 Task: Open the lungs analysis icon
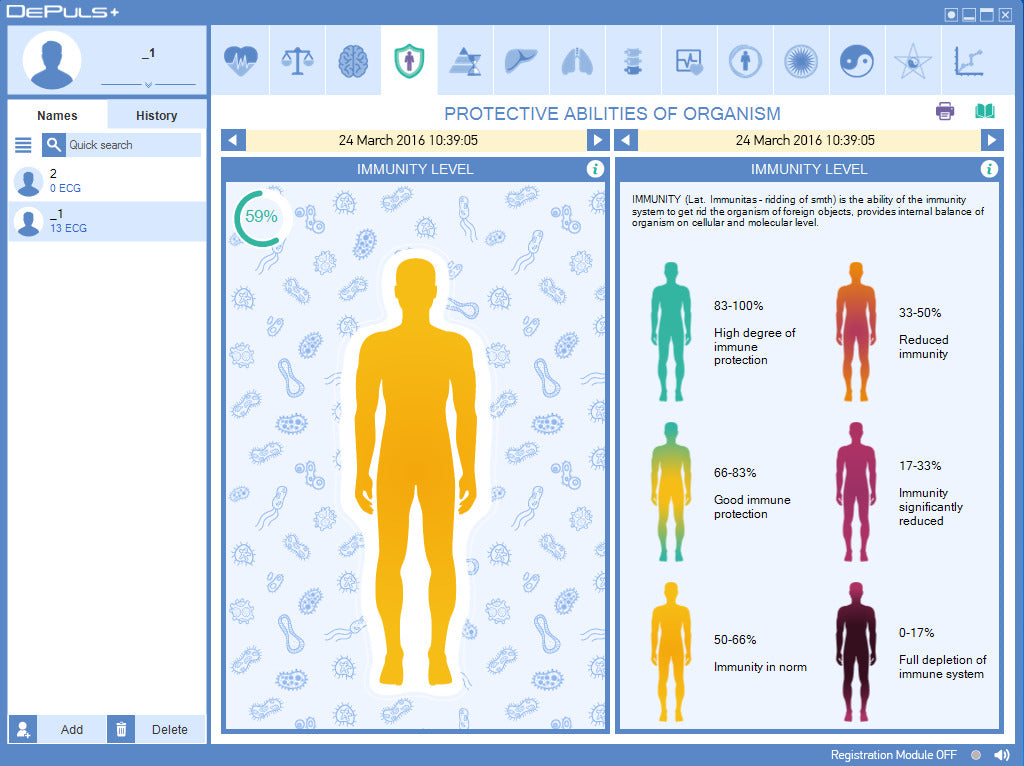tap(576, 61)
